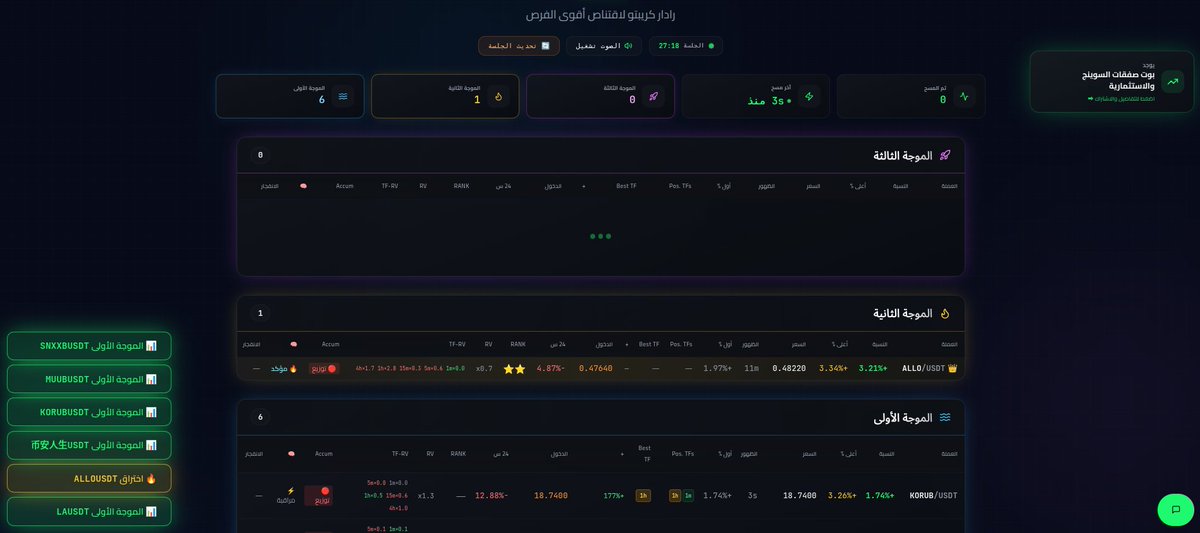This screenshot has height=533, width=1200.
Task: Click the rocket icon in the third wave stat card
Action: pyautogui.click(x=654, y=97)
